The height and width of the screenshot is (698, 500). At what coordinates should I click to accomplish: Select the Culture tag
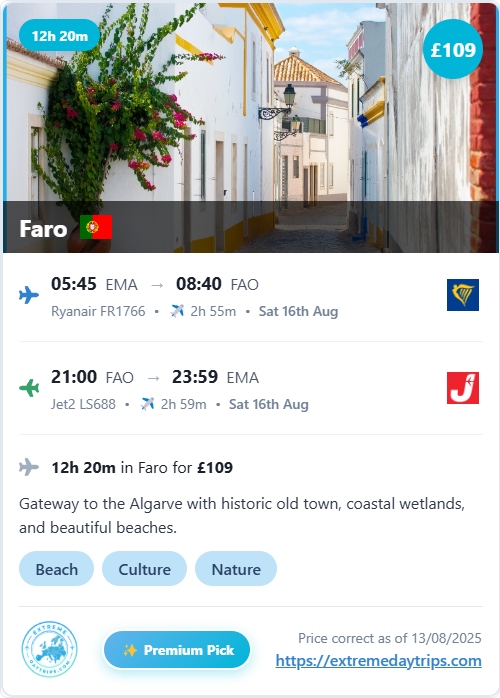144,569
